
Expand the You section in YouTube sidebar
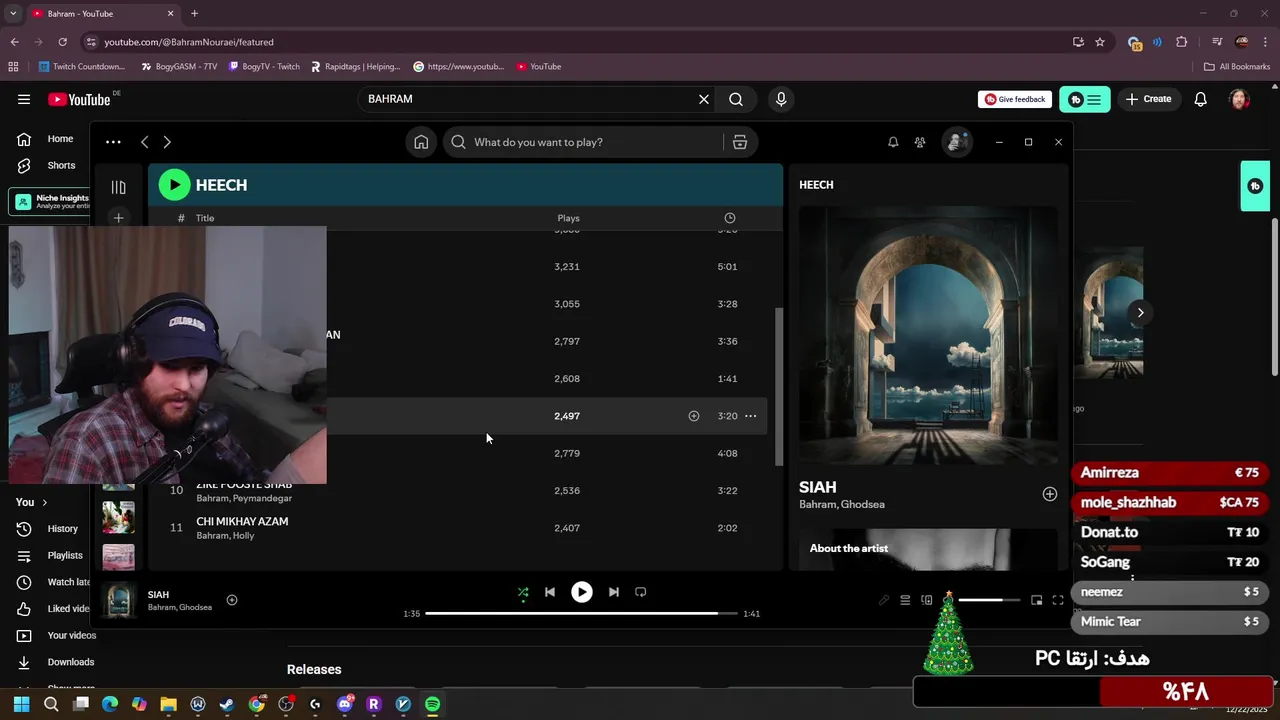click(31, 502)
